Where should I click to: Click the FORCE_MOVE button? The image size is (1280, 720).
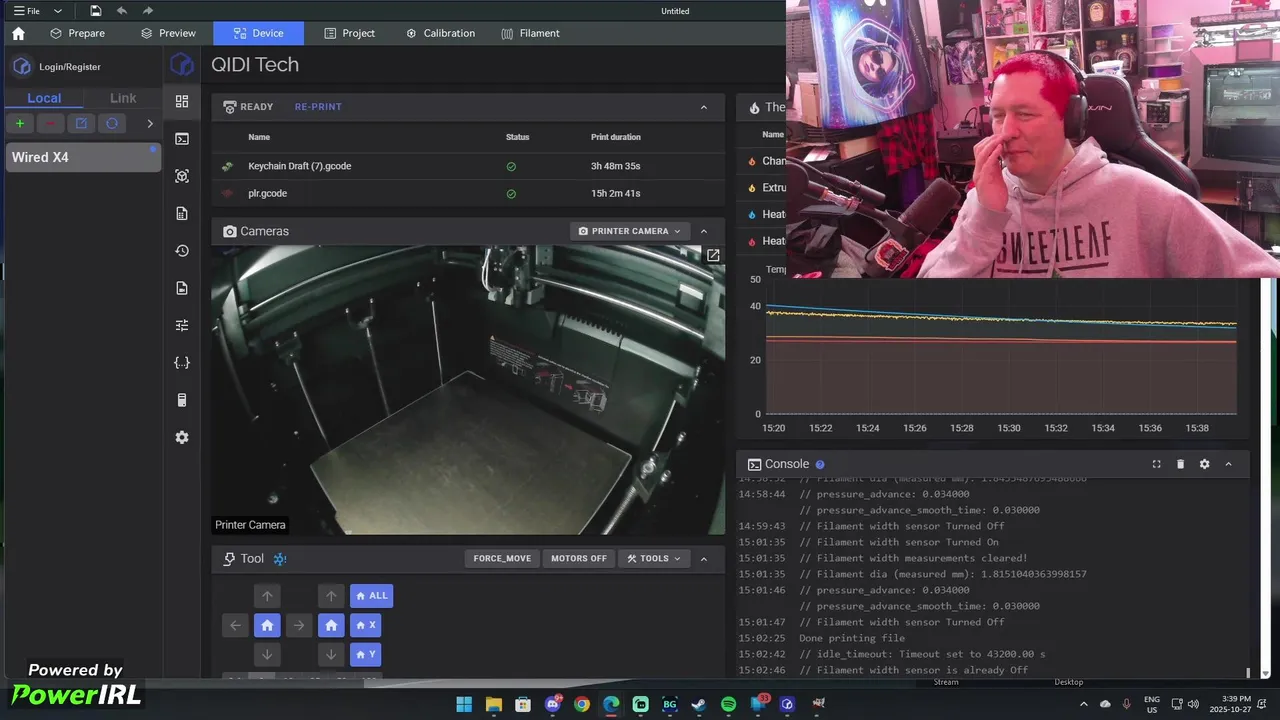point(502,559)
